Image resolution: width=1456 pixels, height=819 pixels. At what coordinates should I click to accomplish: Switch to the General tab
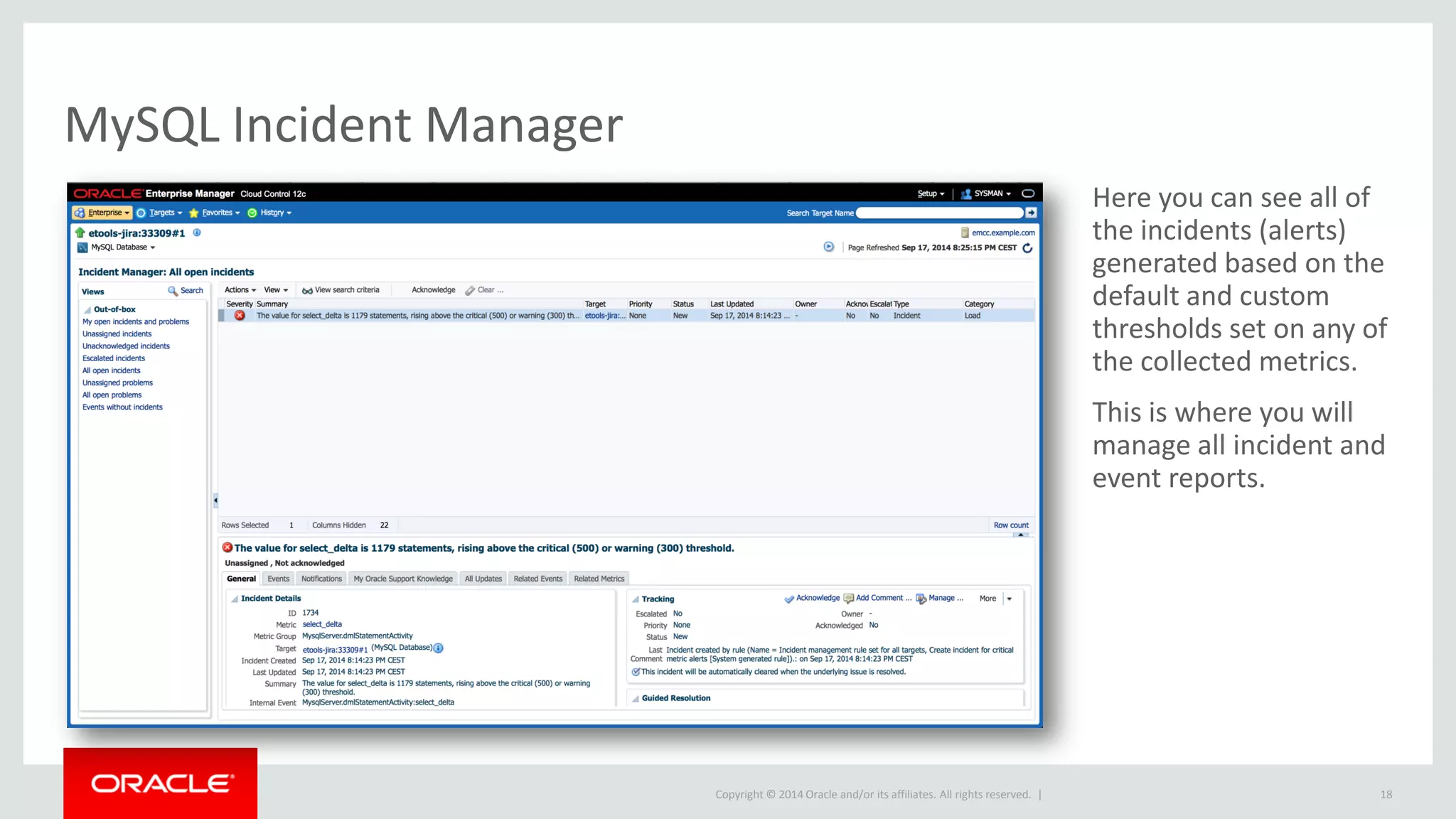242,579
